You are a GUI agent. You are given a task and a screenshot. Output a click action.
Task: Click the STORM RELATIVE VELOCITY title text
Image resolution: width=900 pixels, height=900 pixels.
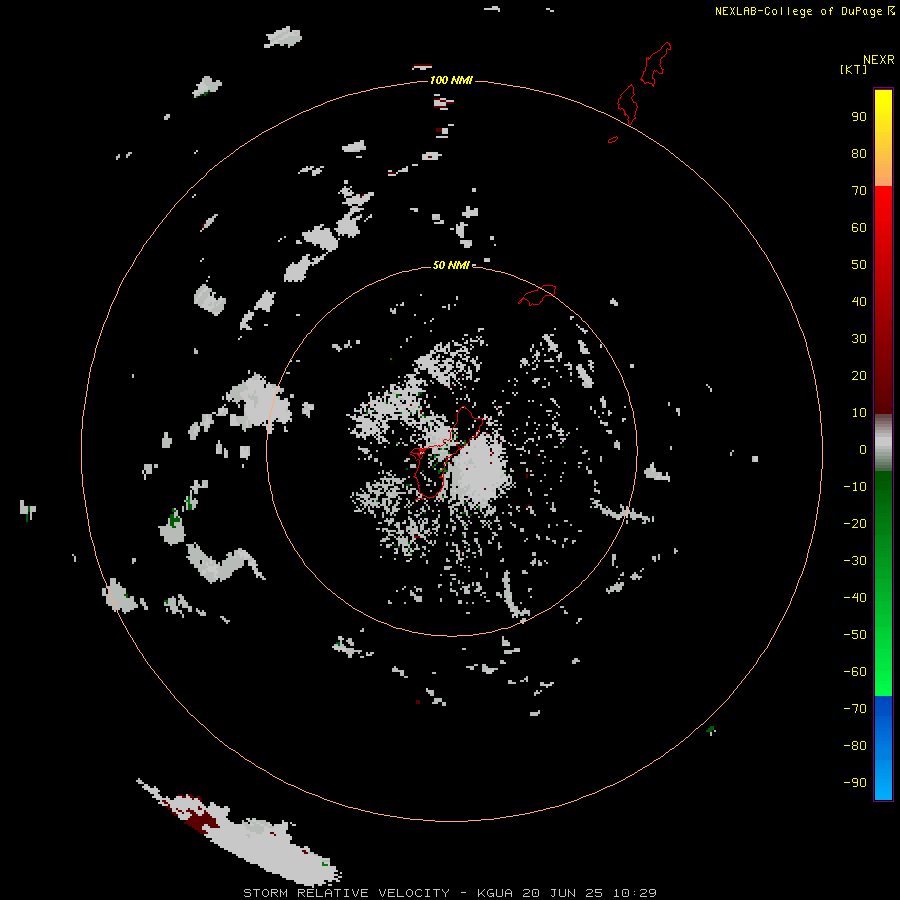pyautogui.click(x=346, y=893)
